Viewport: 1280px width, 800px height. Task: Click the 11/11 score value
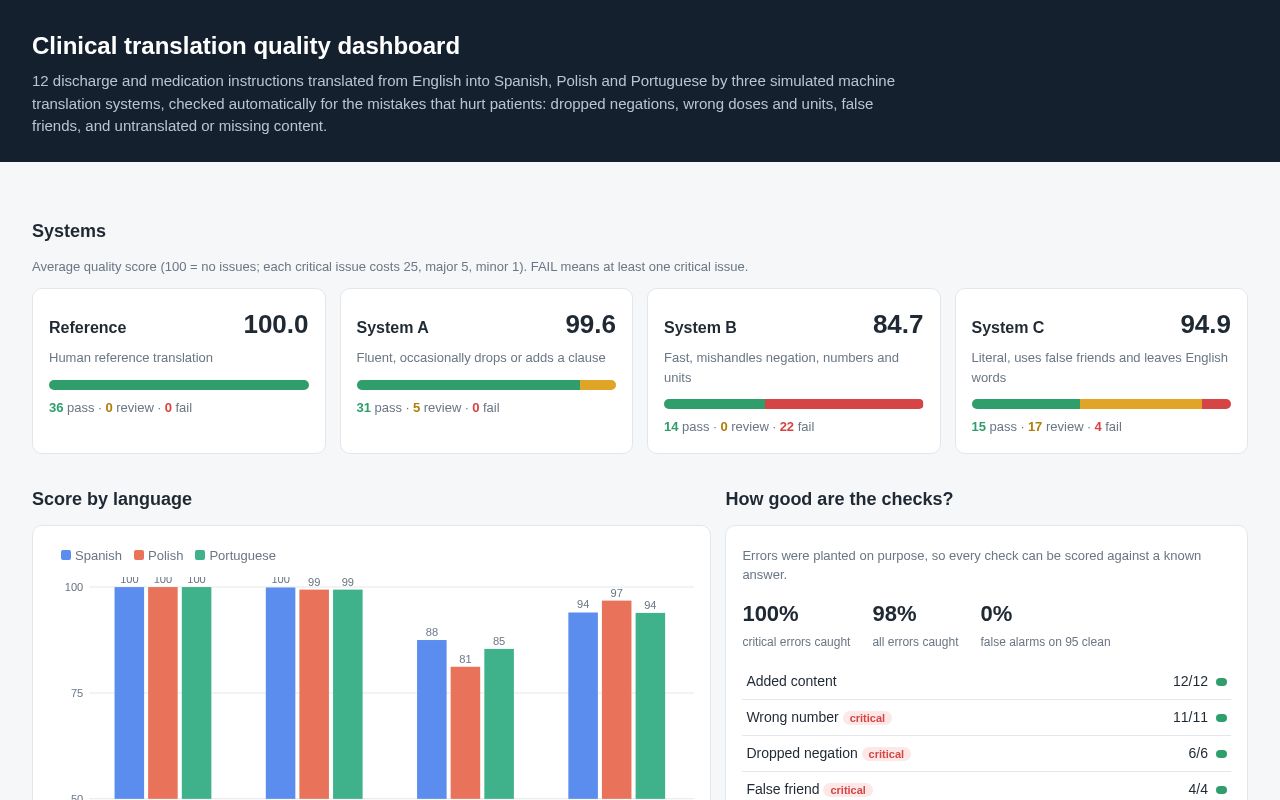(x=1190, y=717)
